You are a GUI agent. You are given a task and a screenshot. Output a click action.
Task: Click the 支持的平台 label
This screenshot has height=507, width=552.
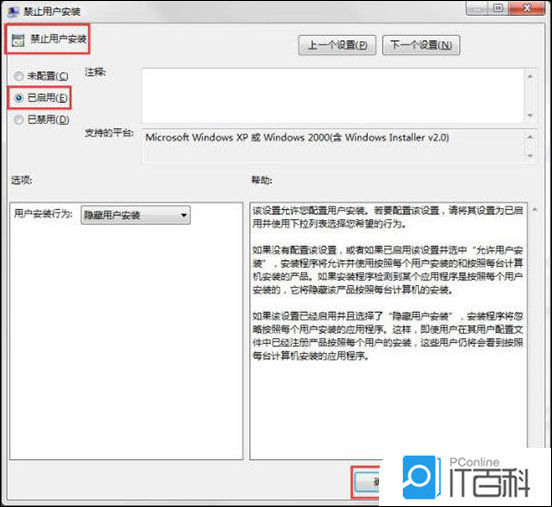pyautogui.click(x=109, y=133)
